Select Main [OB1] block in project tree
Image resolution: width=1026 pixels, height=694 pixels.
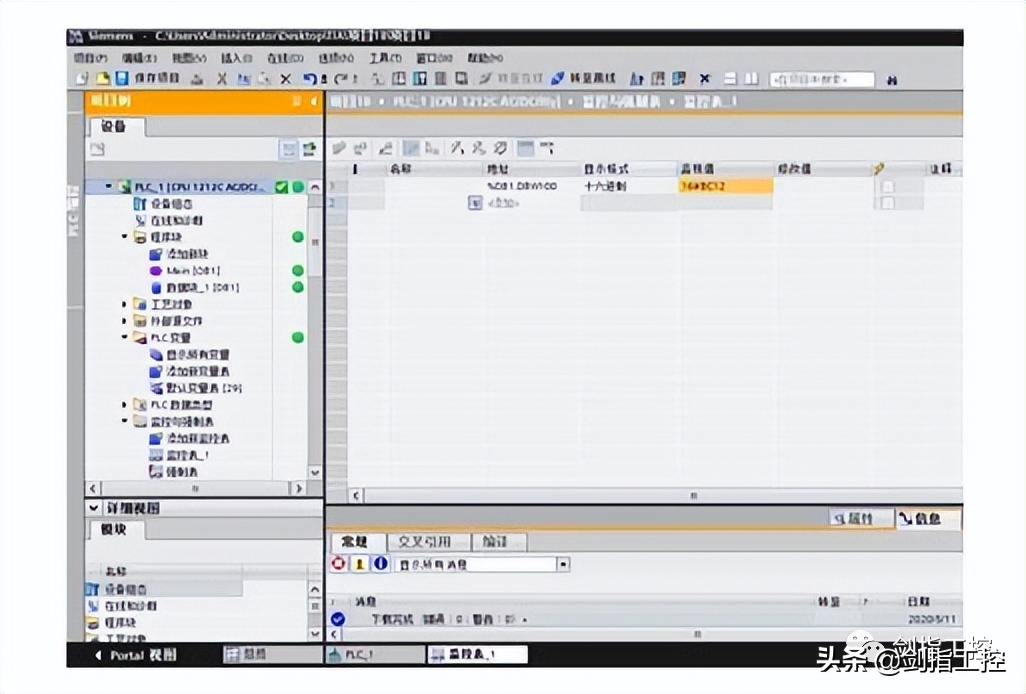(192, 270)
